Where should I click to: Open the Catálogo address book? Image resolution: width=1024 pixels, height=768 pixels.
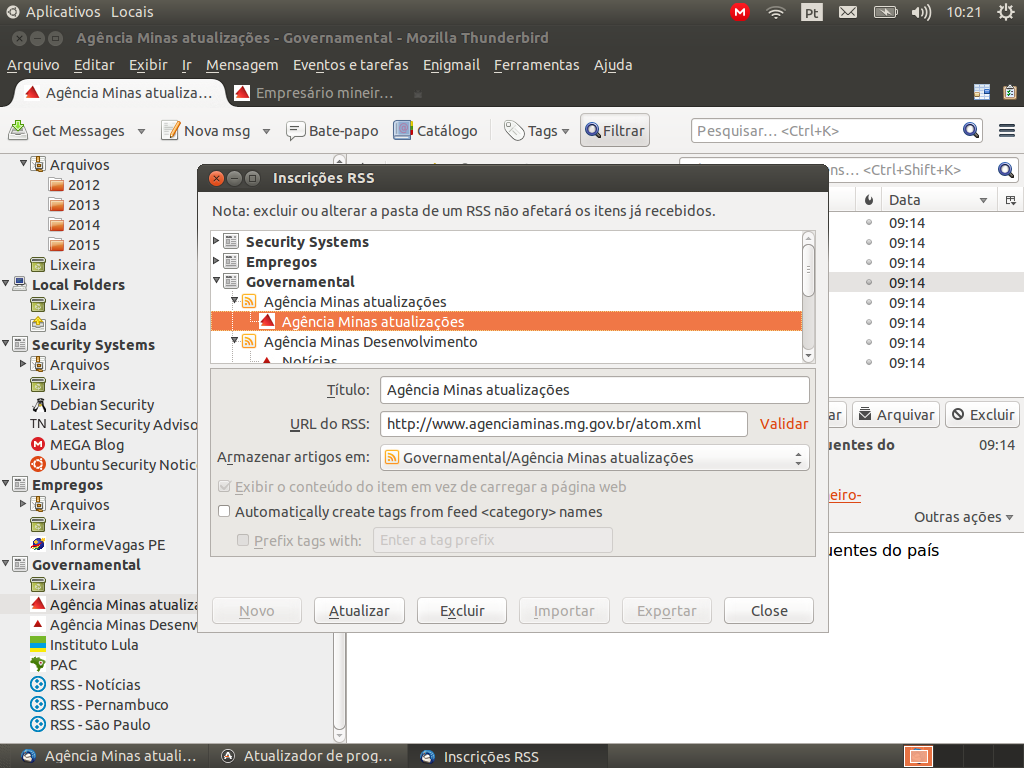436,131
